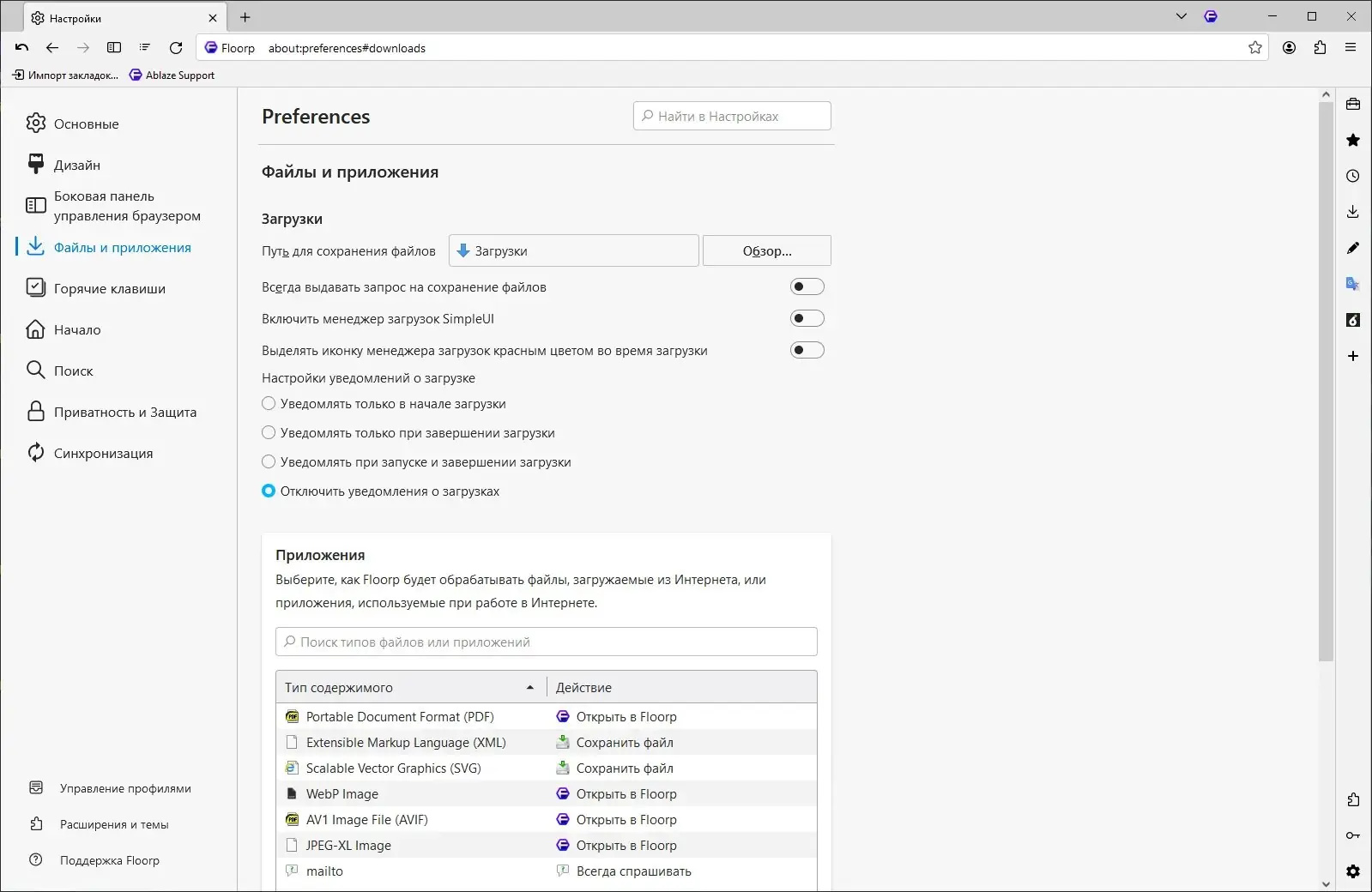Image resolution: width=1372 pixels, height=892 pixels.
Task: Click the account profile icon in toolbar
Action: point(1289,48)
